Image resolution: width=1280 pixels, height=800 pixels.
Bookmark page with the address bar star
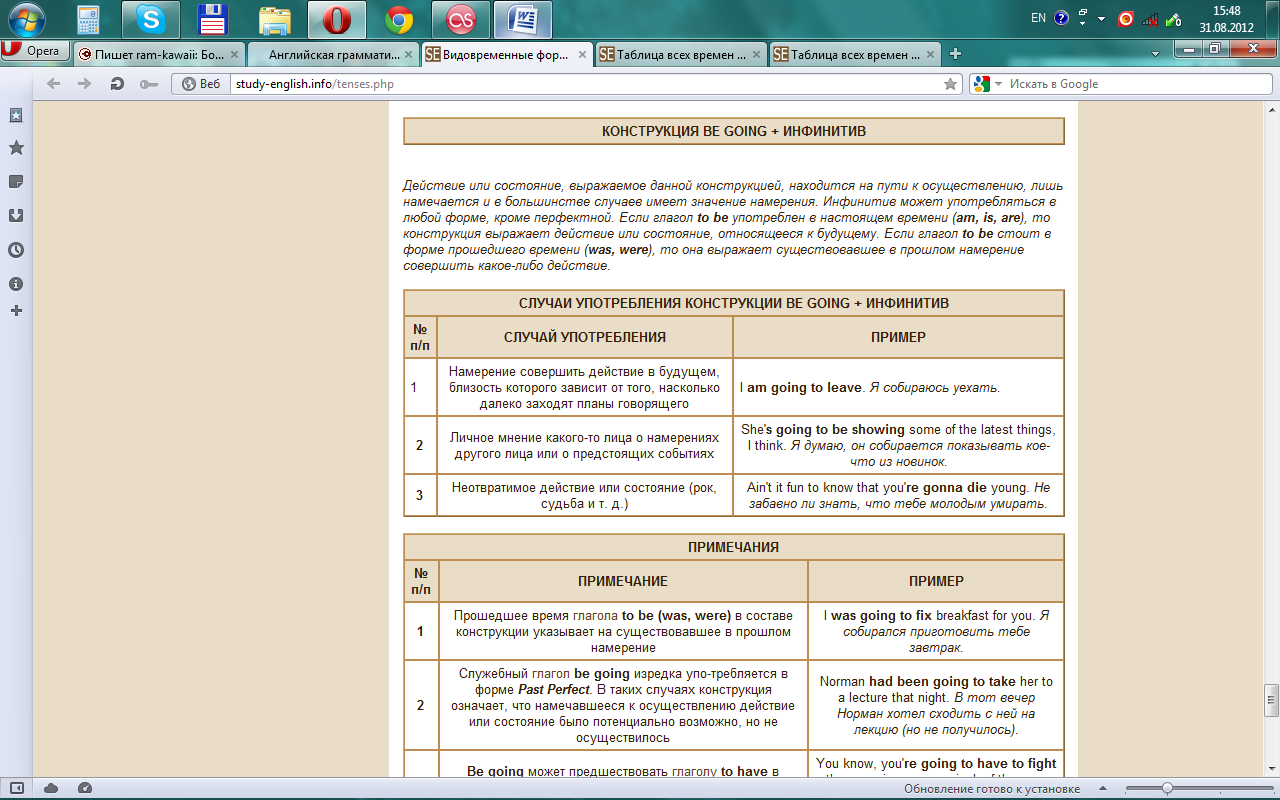pos(950,84)
